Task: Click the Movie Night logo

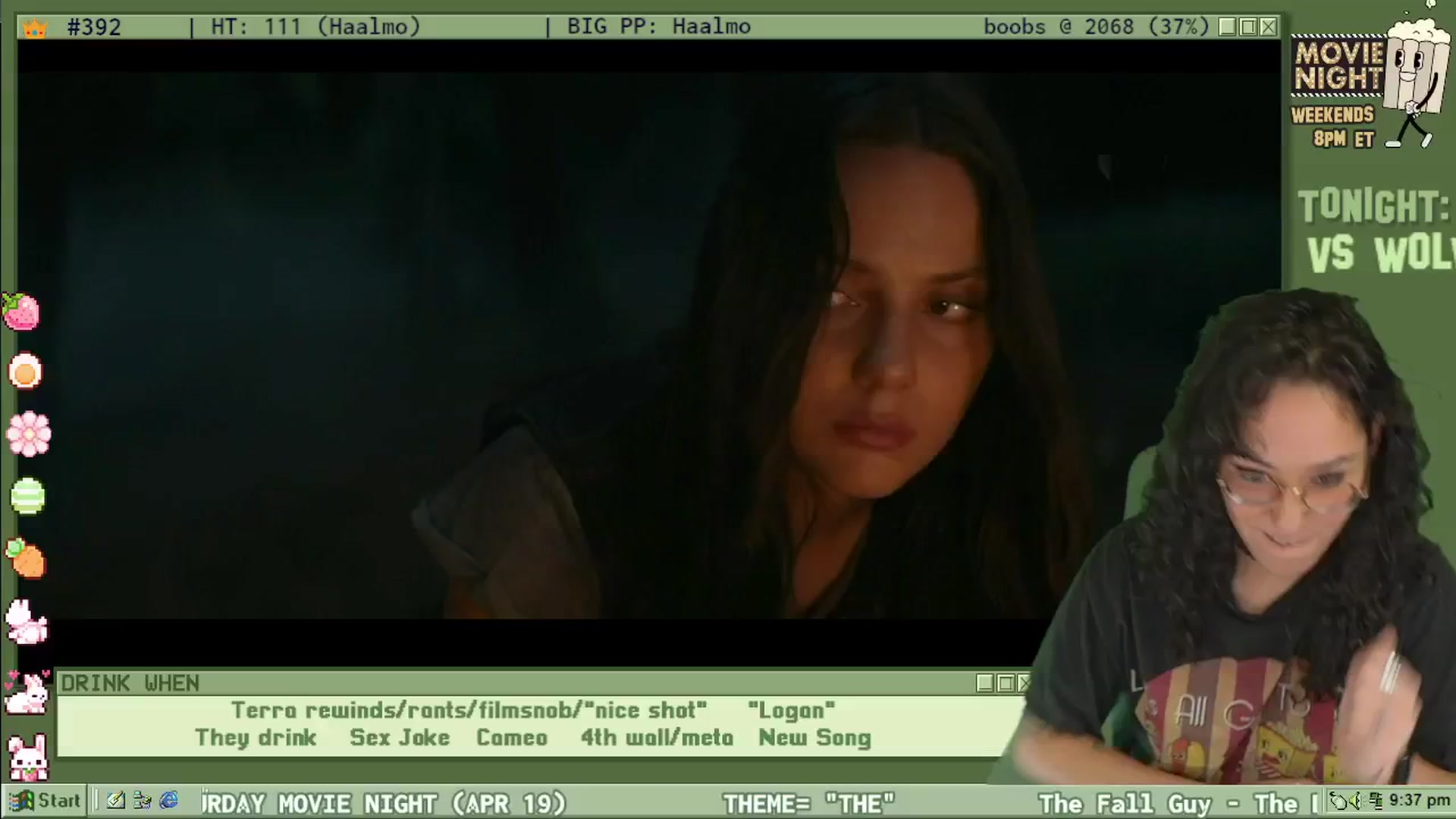Action: (x=1339, y=67)
